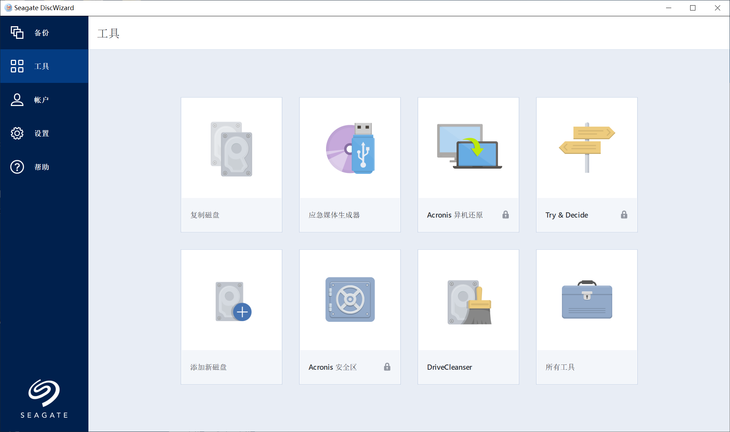Launch the DriveCleanser brush icon
The image size is (730, 432).
pos(469,302)
